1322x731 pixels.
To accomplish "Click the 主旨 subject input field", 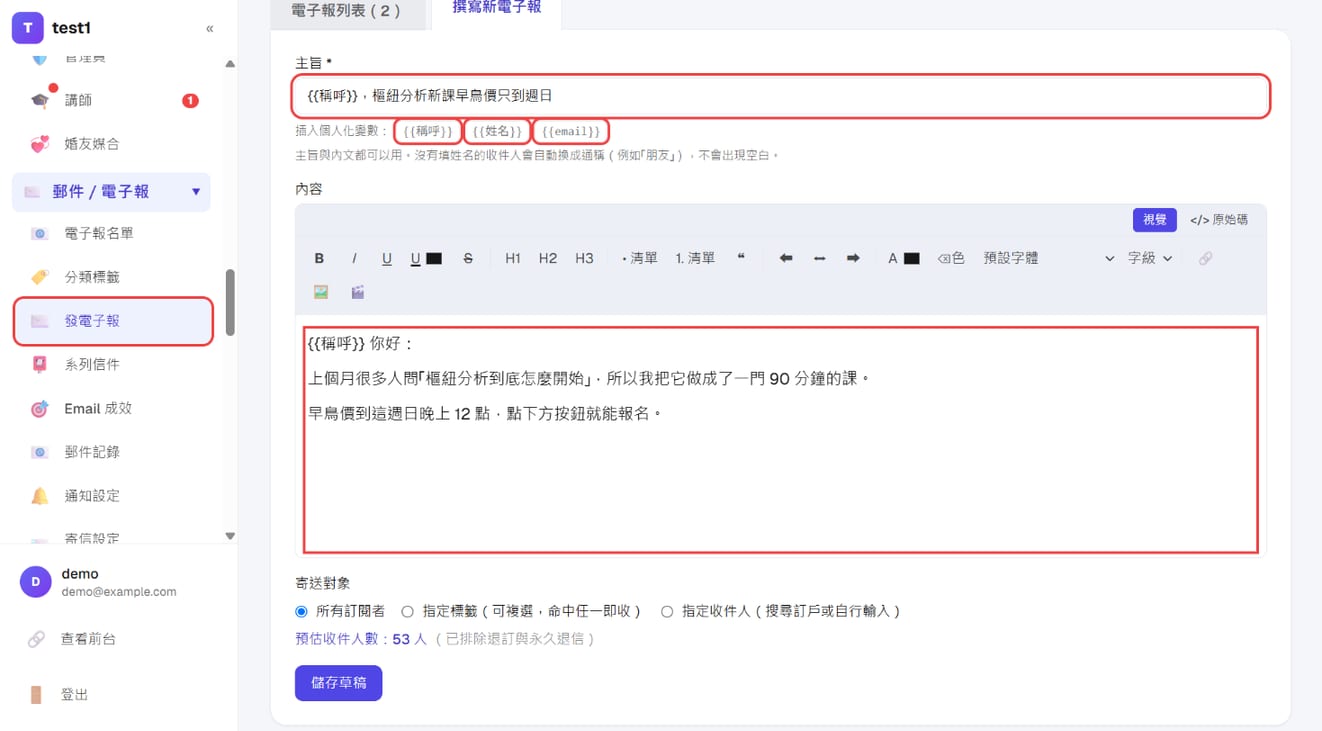I will 781,96.
